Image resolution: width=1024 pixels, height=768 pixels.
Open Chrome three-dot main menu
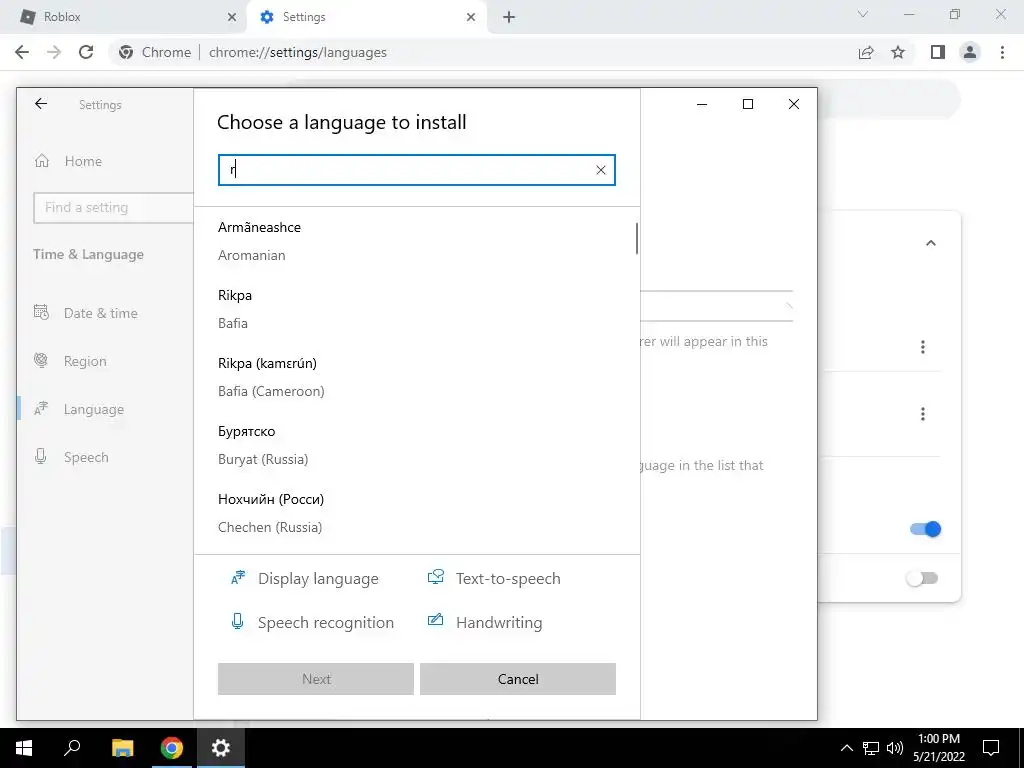(x=1002, y=52)
